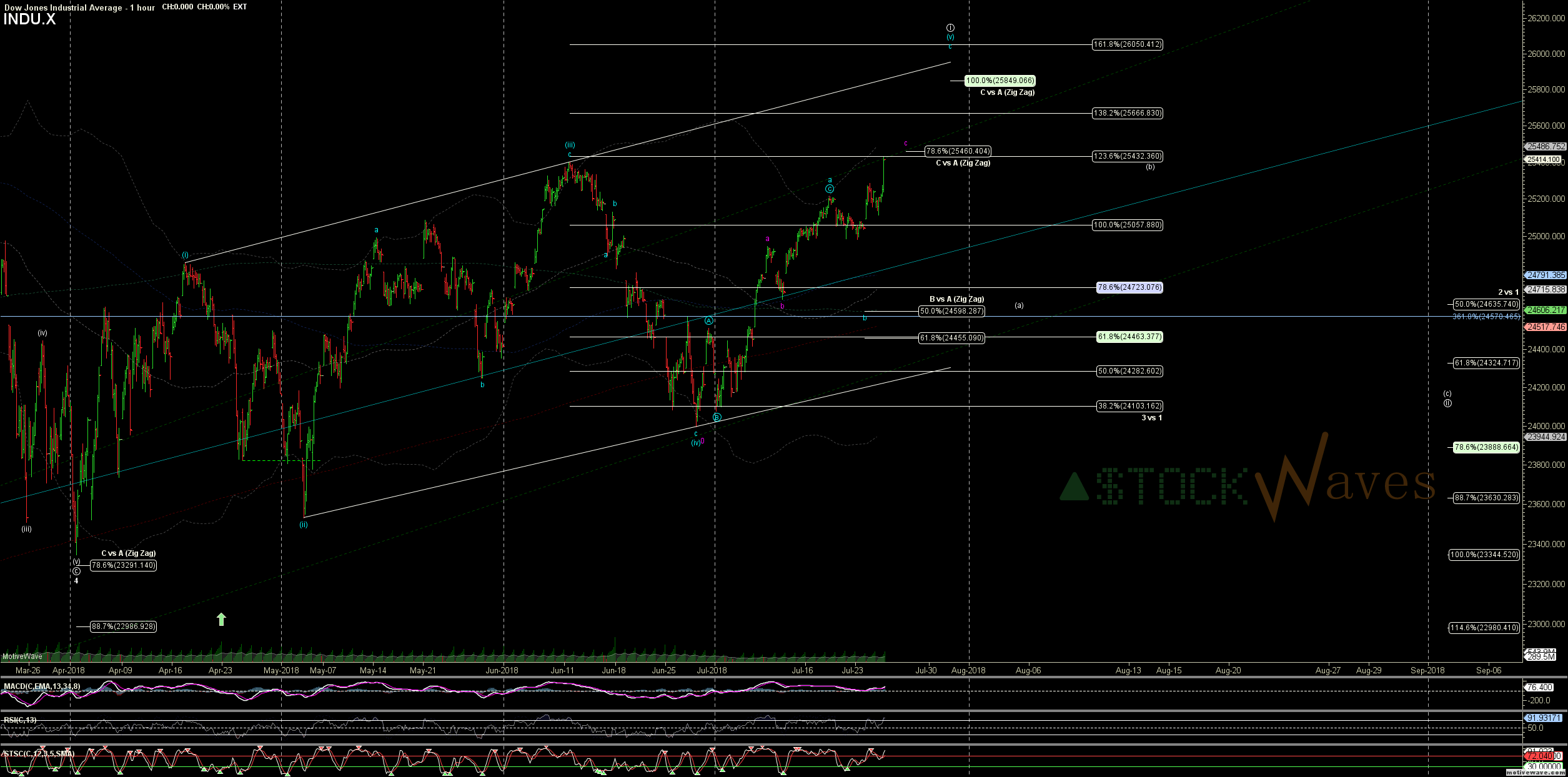Select the 50.0%(24635.740) retracement label
This screenshot has width=1568, height=777.
pyautogui.click(x=1486, y=304)
